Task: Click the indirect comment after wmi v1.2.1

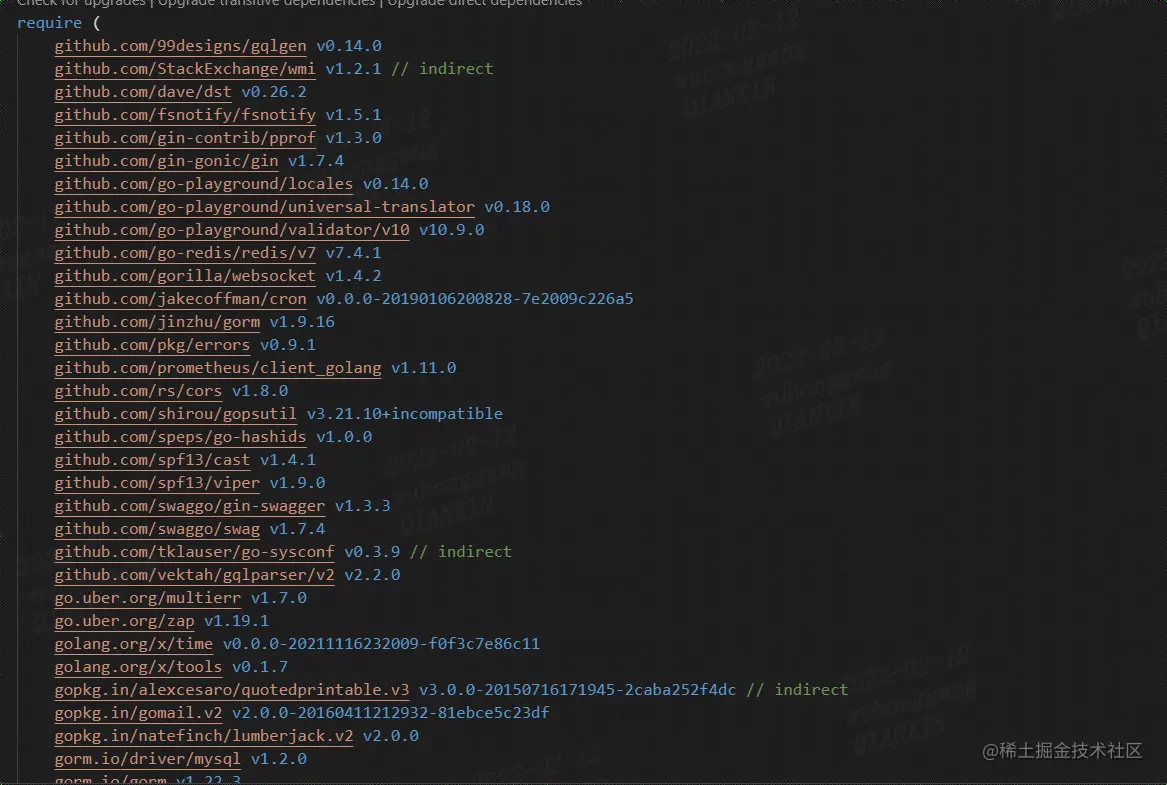Action: 442,69
